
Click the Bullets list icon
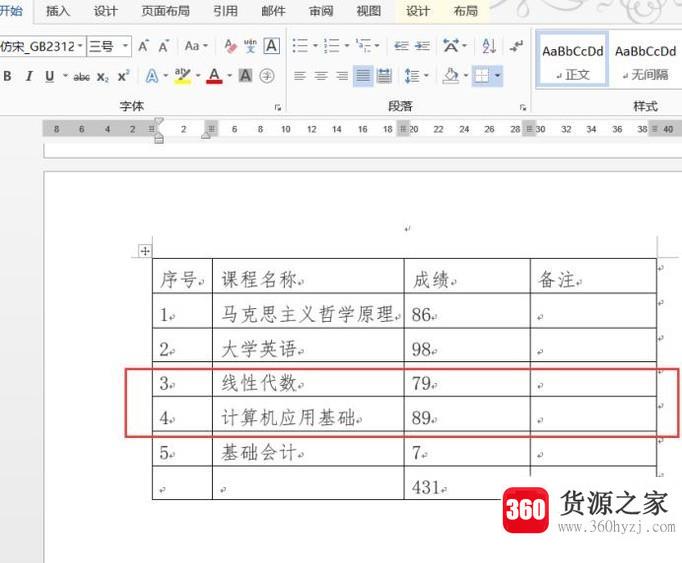(x=300, y=45)
